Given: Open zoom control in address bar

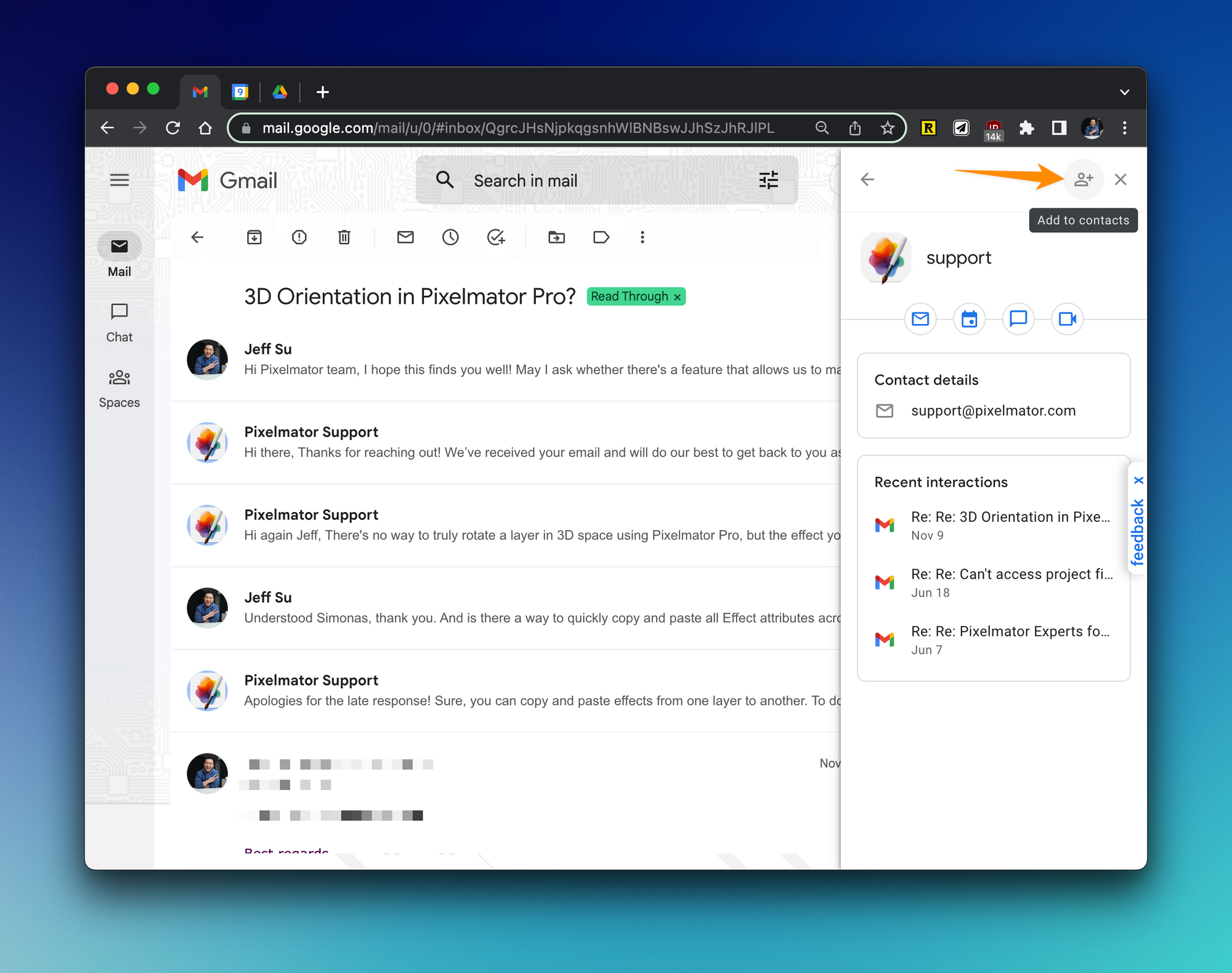Looking at the screenshot, I should 822,128.
